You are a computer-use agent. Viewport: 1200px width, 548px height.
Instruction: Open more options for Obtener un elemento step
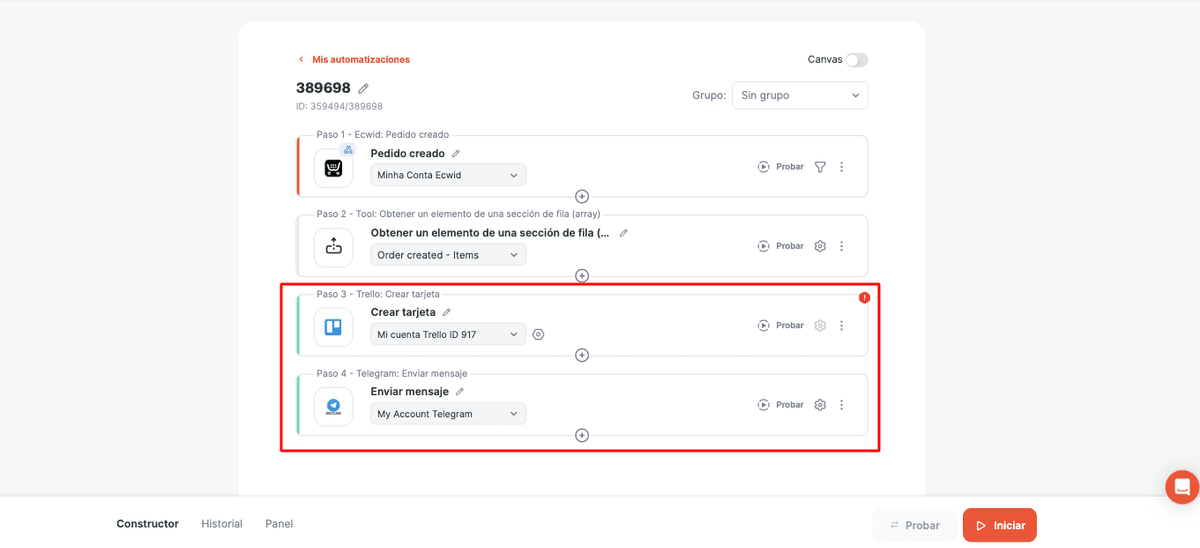pos(842,246)
